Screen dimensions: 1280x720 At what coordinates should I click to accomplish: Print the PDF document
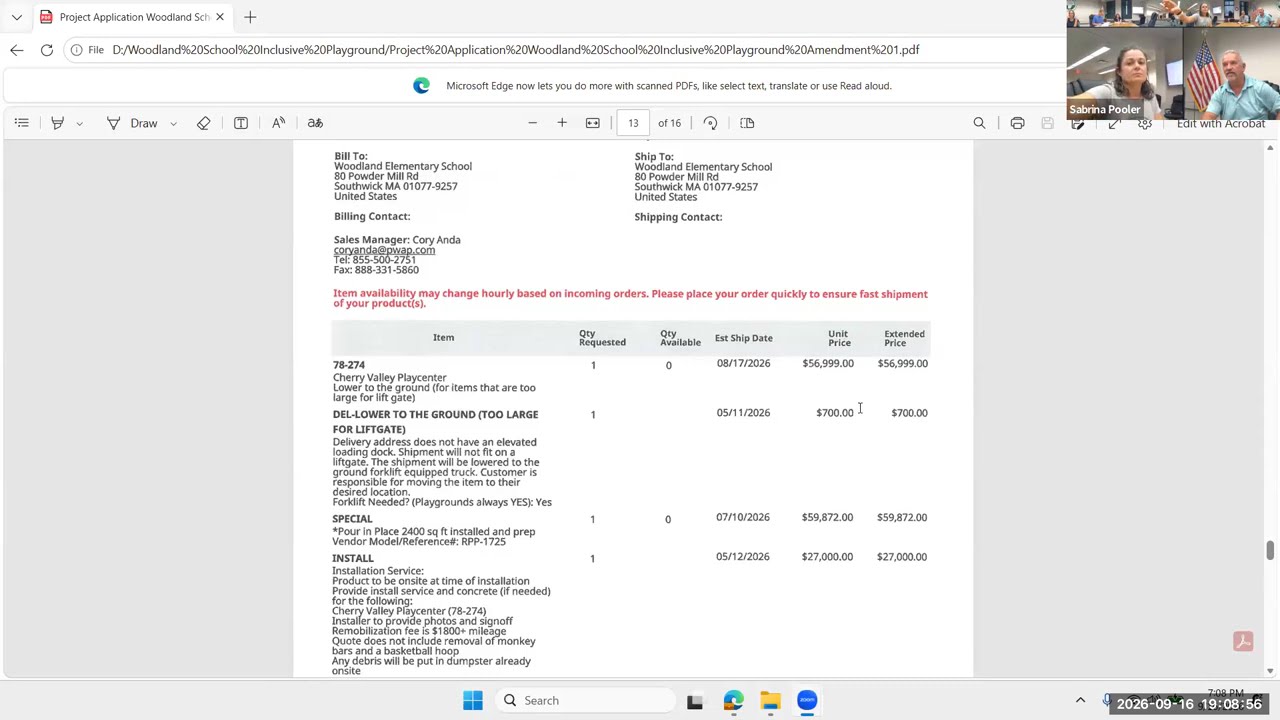(x=1017, y=123)
